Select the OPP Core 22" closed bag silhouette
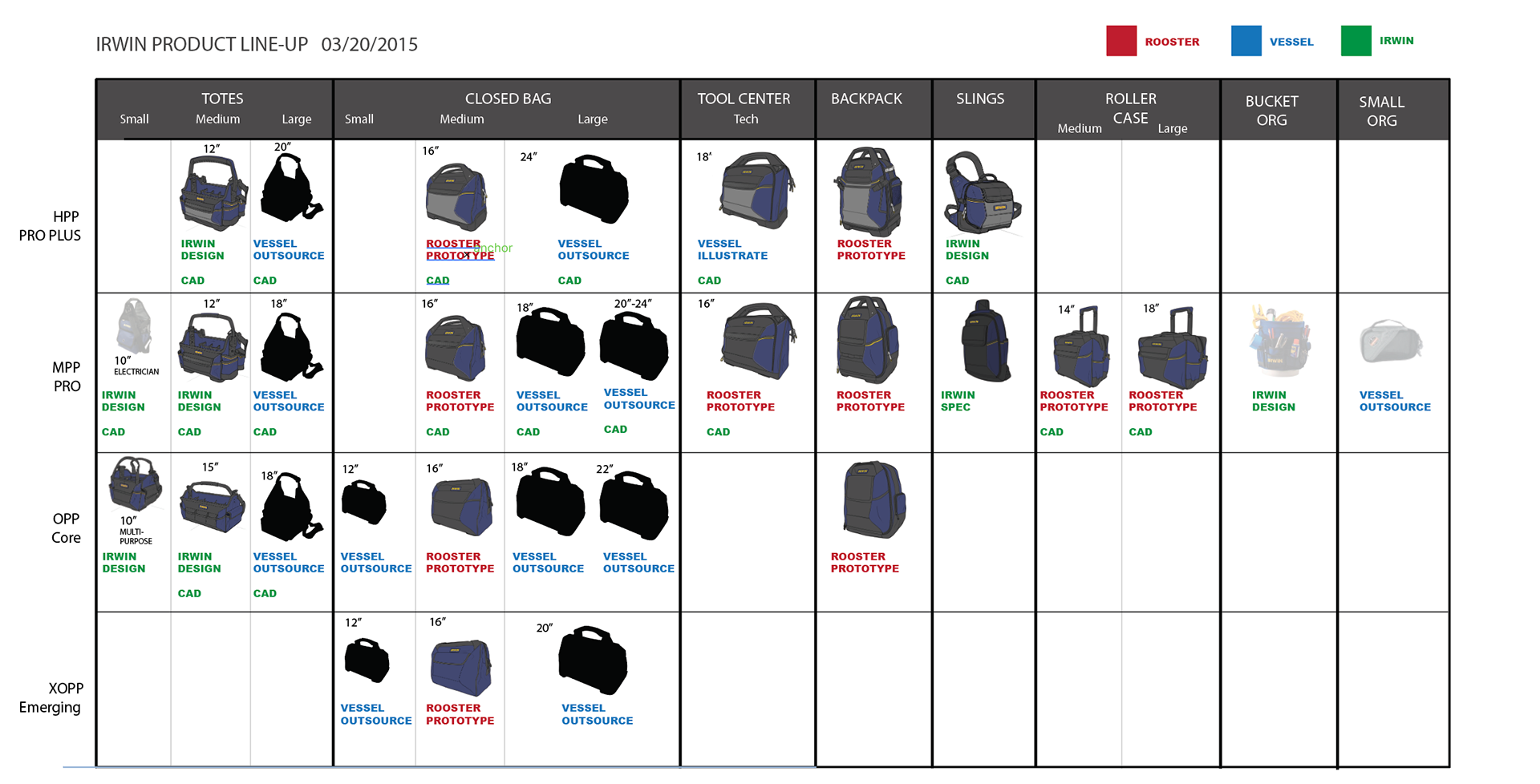 (634, 506)
